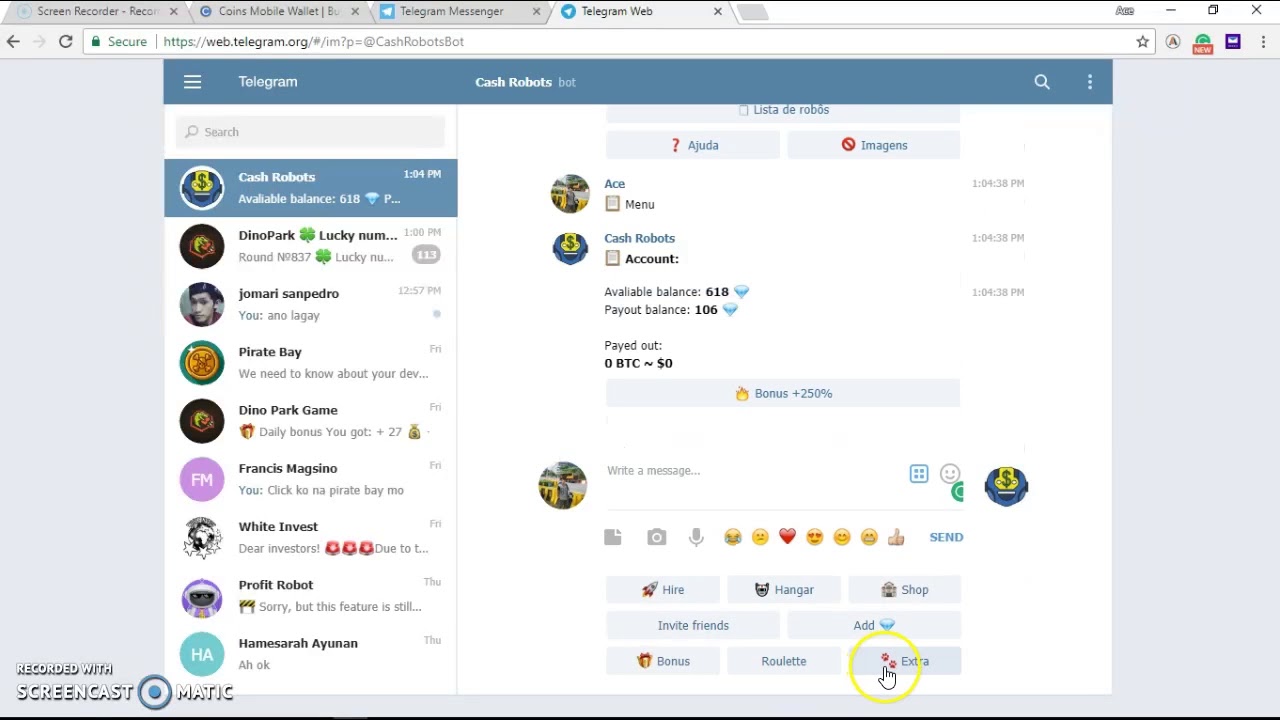
Task: Attach a file using document icon
Action: [613, 537]
